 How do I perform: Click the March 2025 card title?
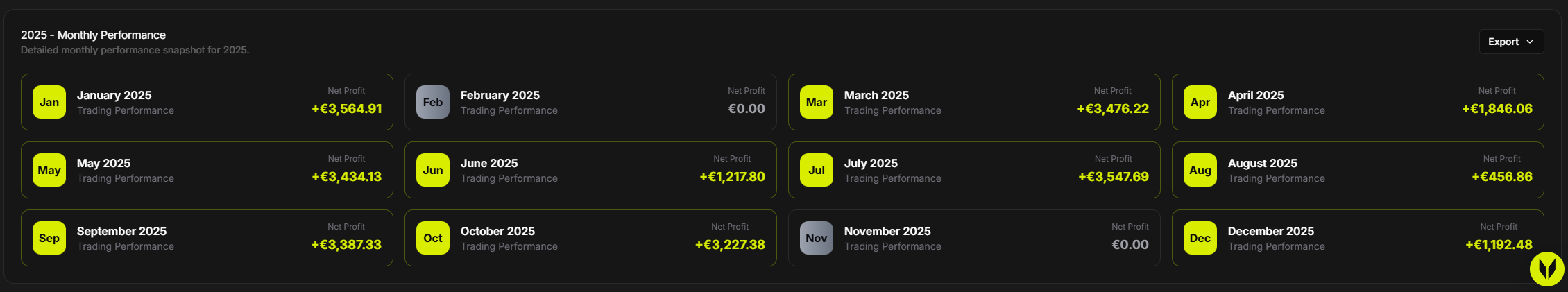click(876, 95)
